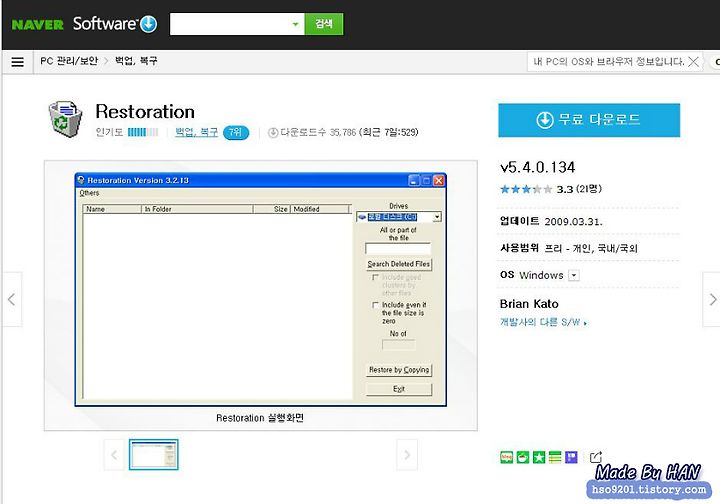Click Search Deleted Files button
720x504 pixels.
coord(399,264)
